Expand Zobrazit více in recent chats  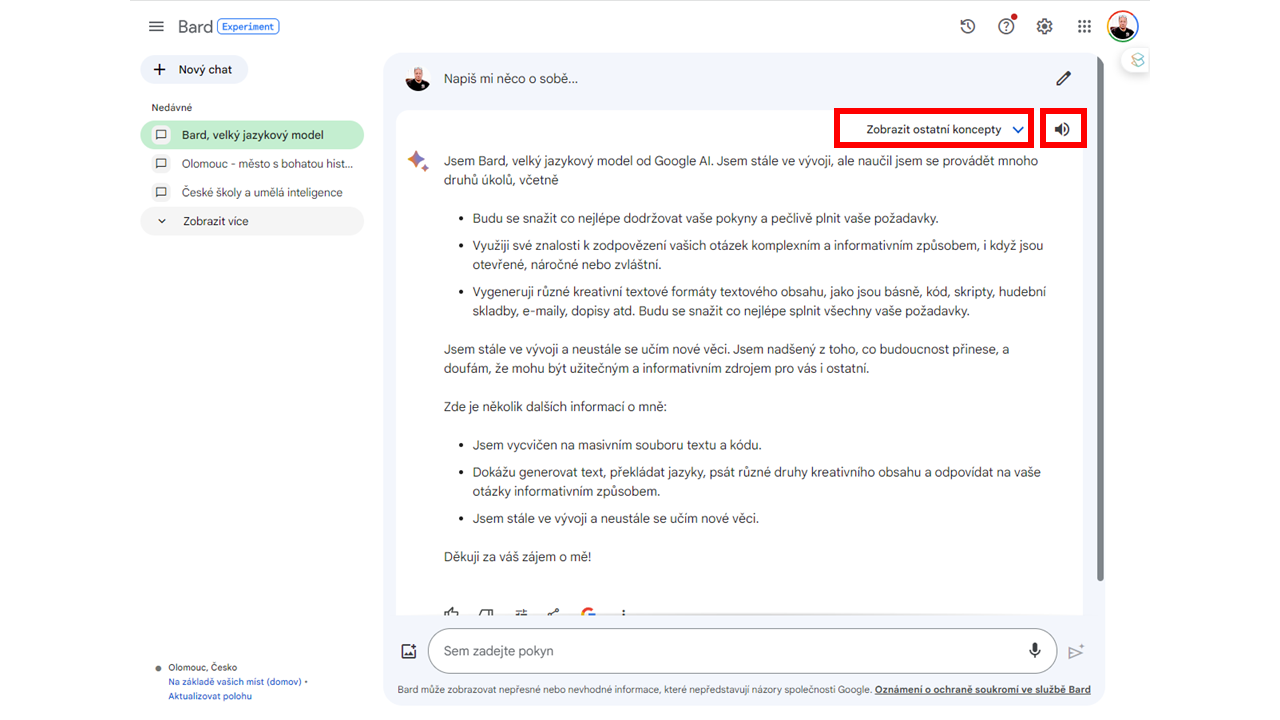252,221
